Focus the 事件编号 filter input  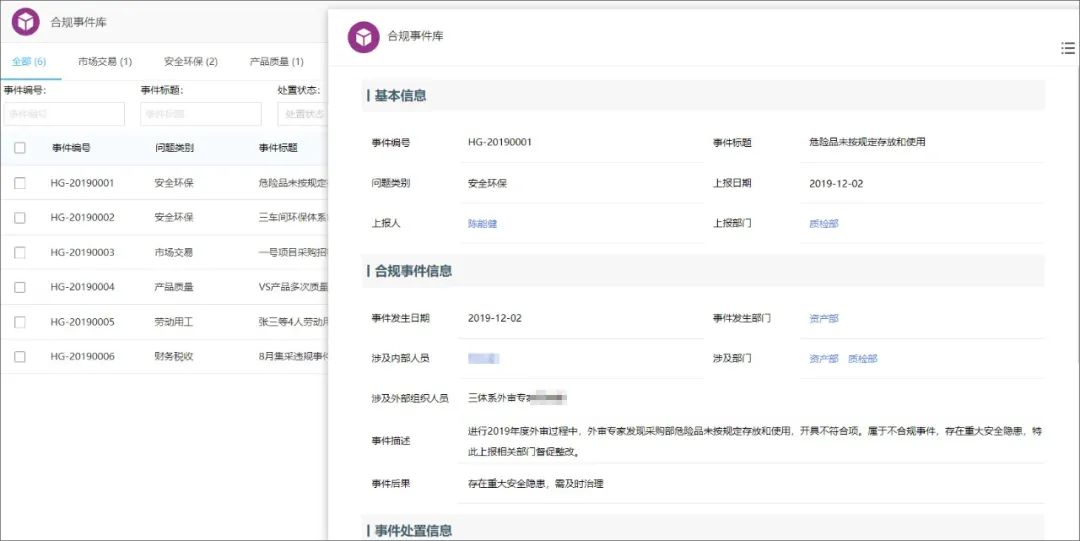pos(64,114)
